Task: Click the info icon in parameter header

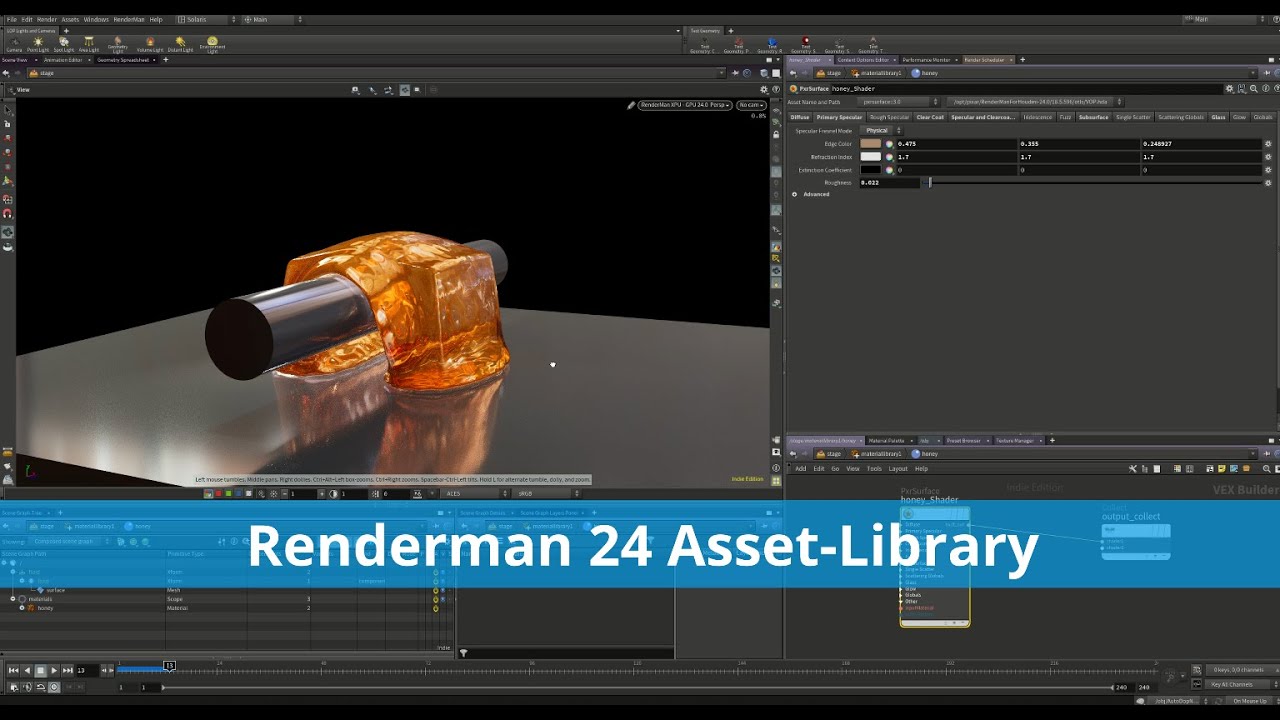Action: (x=1264, y=88)
